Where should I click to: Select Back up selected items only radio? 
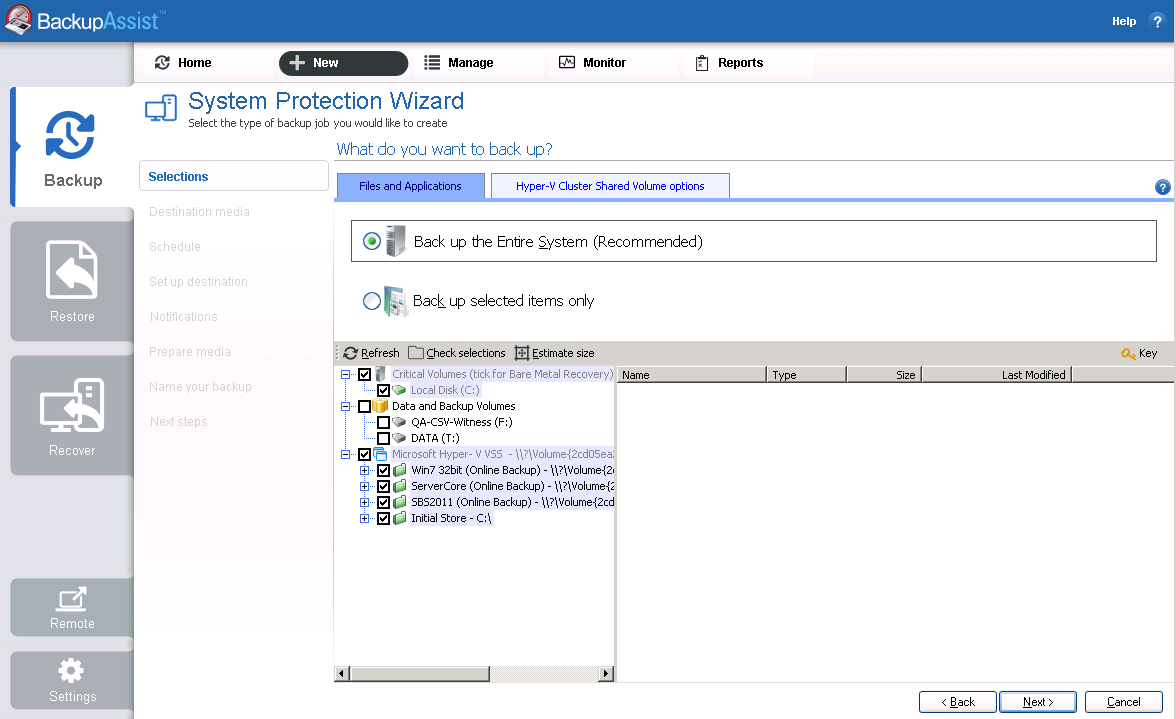pos(372,301)
